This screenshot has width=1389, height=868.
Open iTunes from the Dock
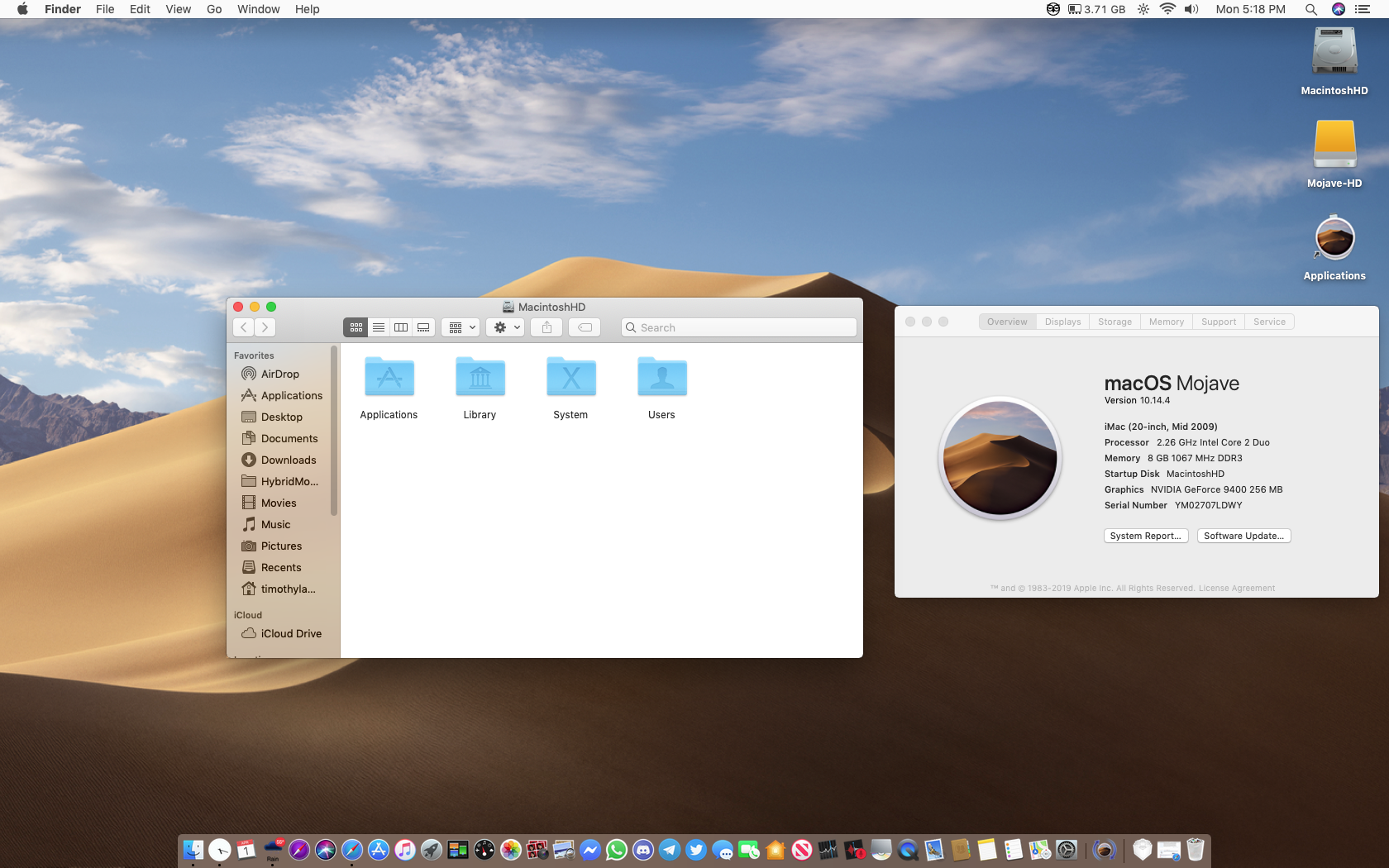pyautogui.click(x=405, y=850)
